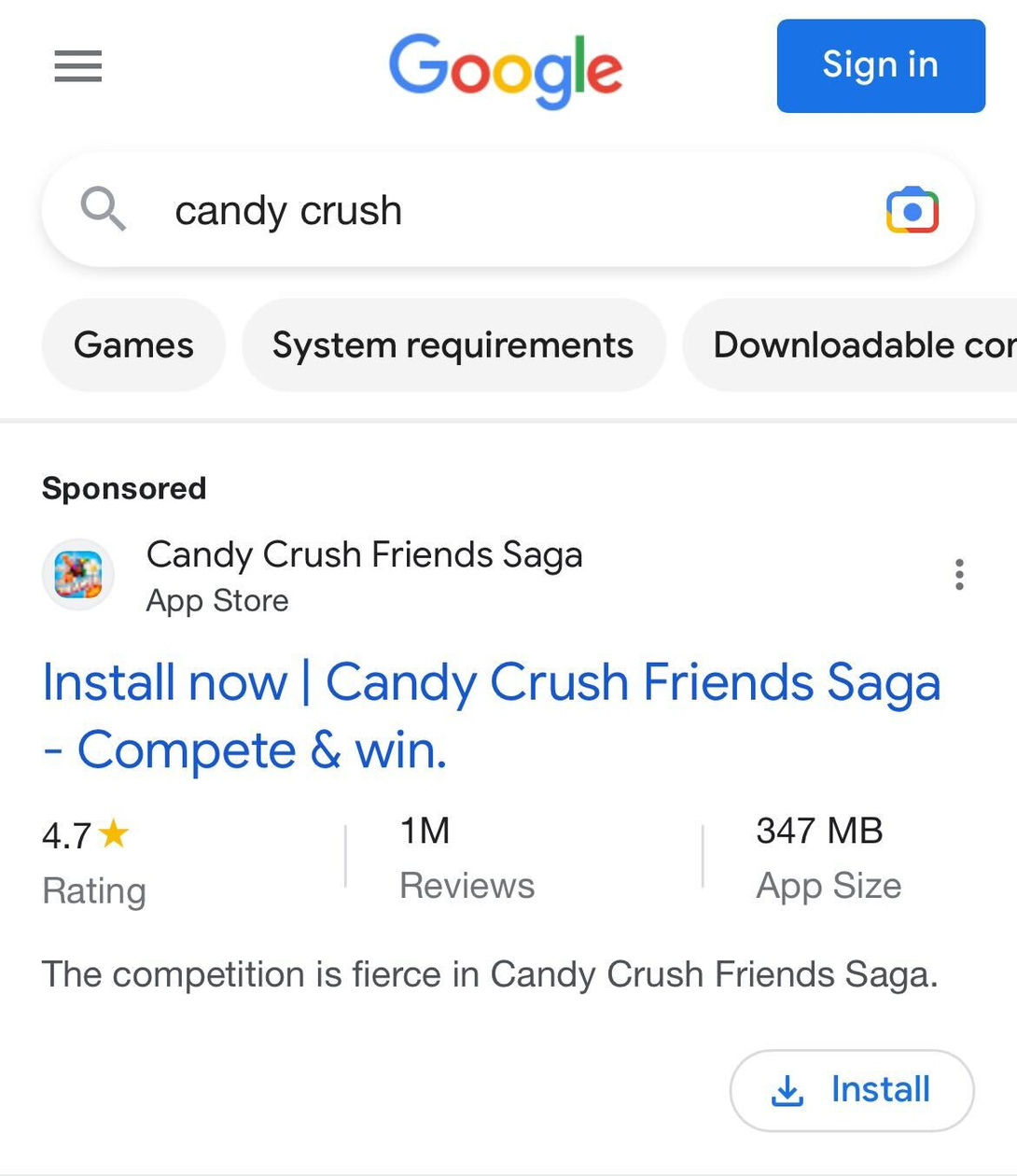This screenshot has height=1176, width=1017.
Task: Click the 1M Reviews count
Action: [466, 859]
